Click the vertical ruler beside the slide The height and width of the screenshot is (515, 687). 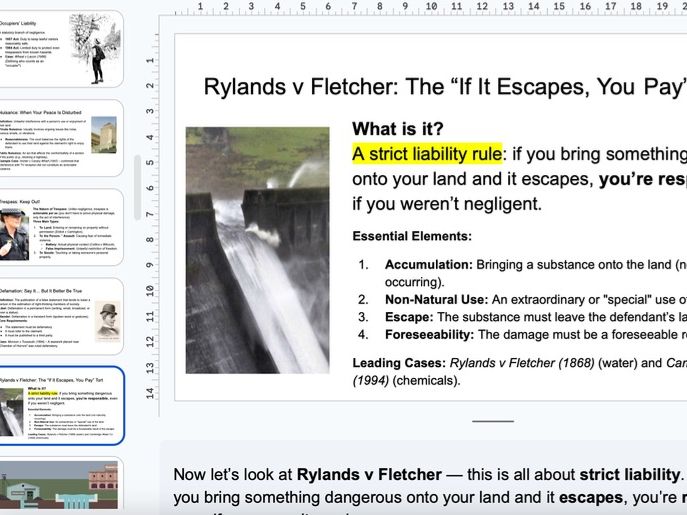click(x=150, y=217)
